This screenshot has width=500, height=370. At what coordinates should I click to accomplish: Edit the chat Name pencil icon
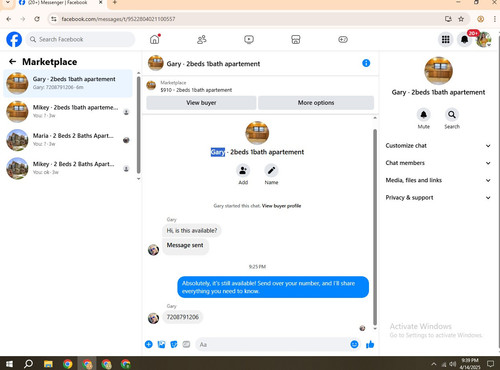(271, 171)
